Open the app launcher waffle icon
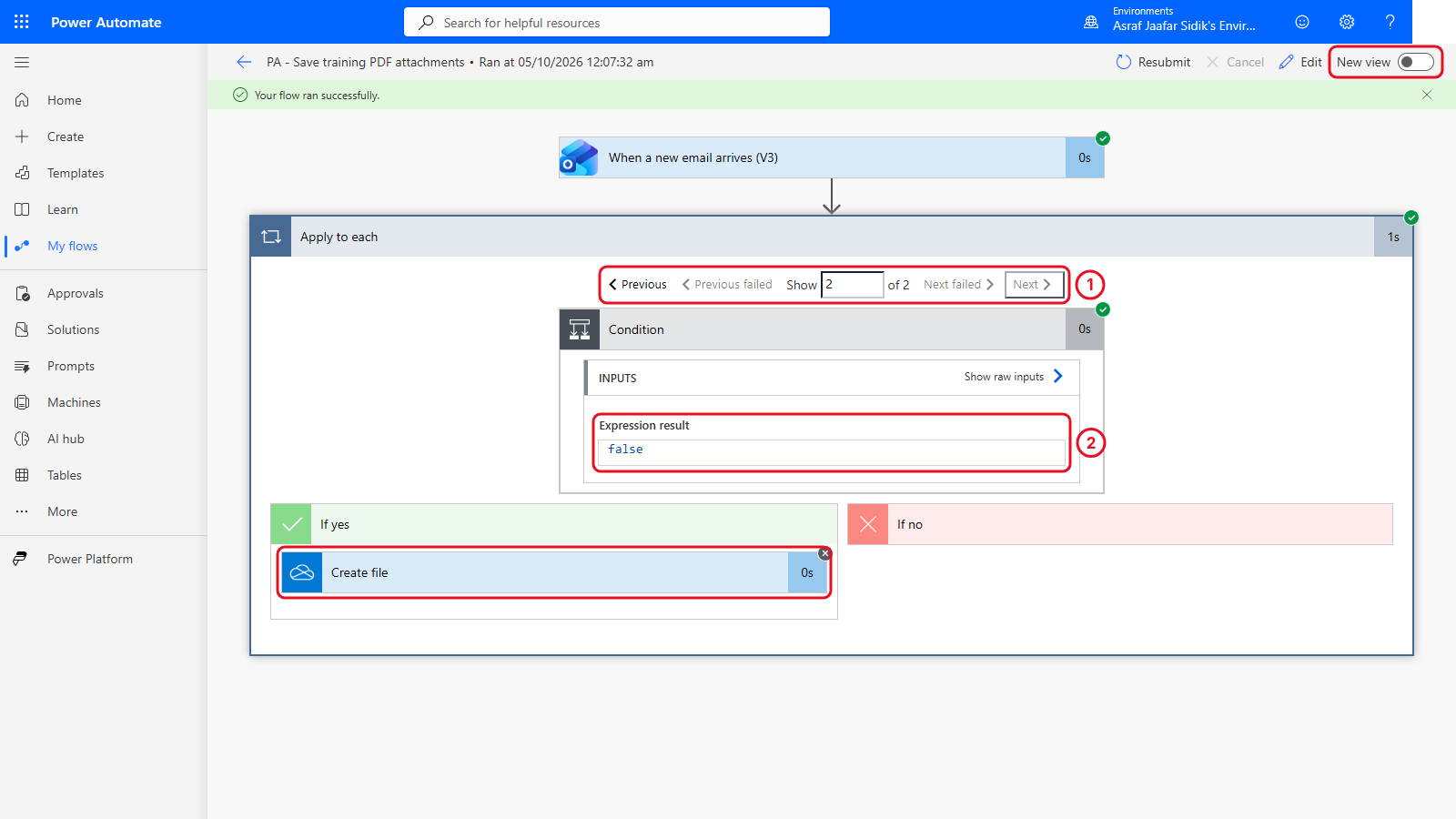The height and width of the screenshot is (819, 1456). coord(22,22)
